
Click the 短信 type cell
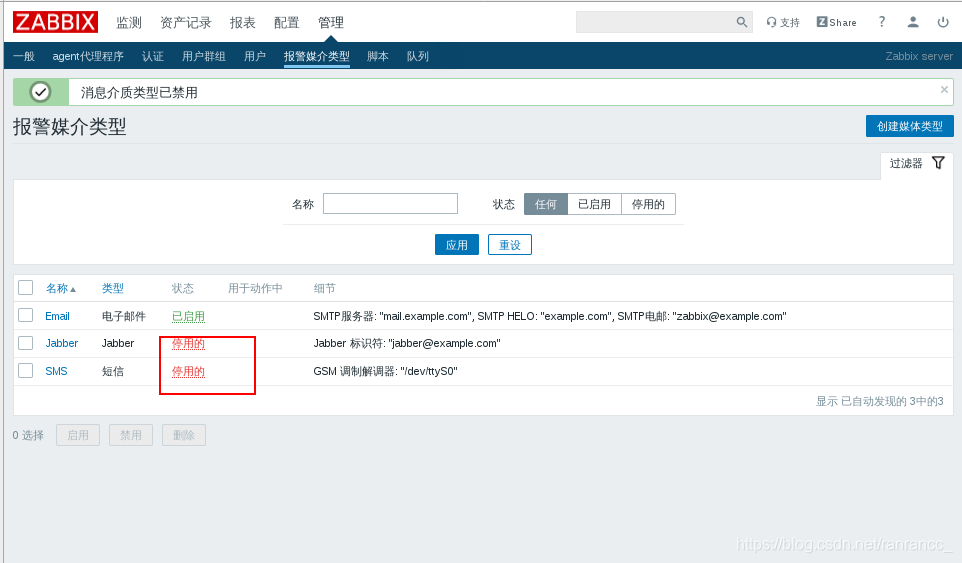113,372
